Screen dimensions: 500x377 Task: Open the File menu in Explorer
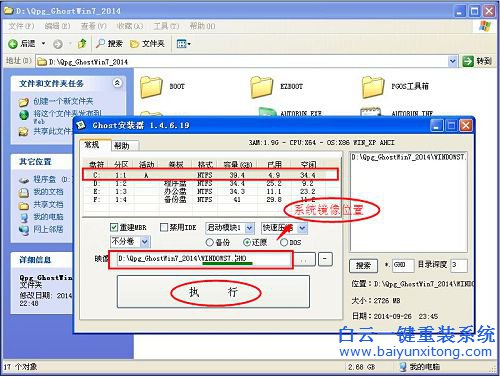click(x=21, y=26)
